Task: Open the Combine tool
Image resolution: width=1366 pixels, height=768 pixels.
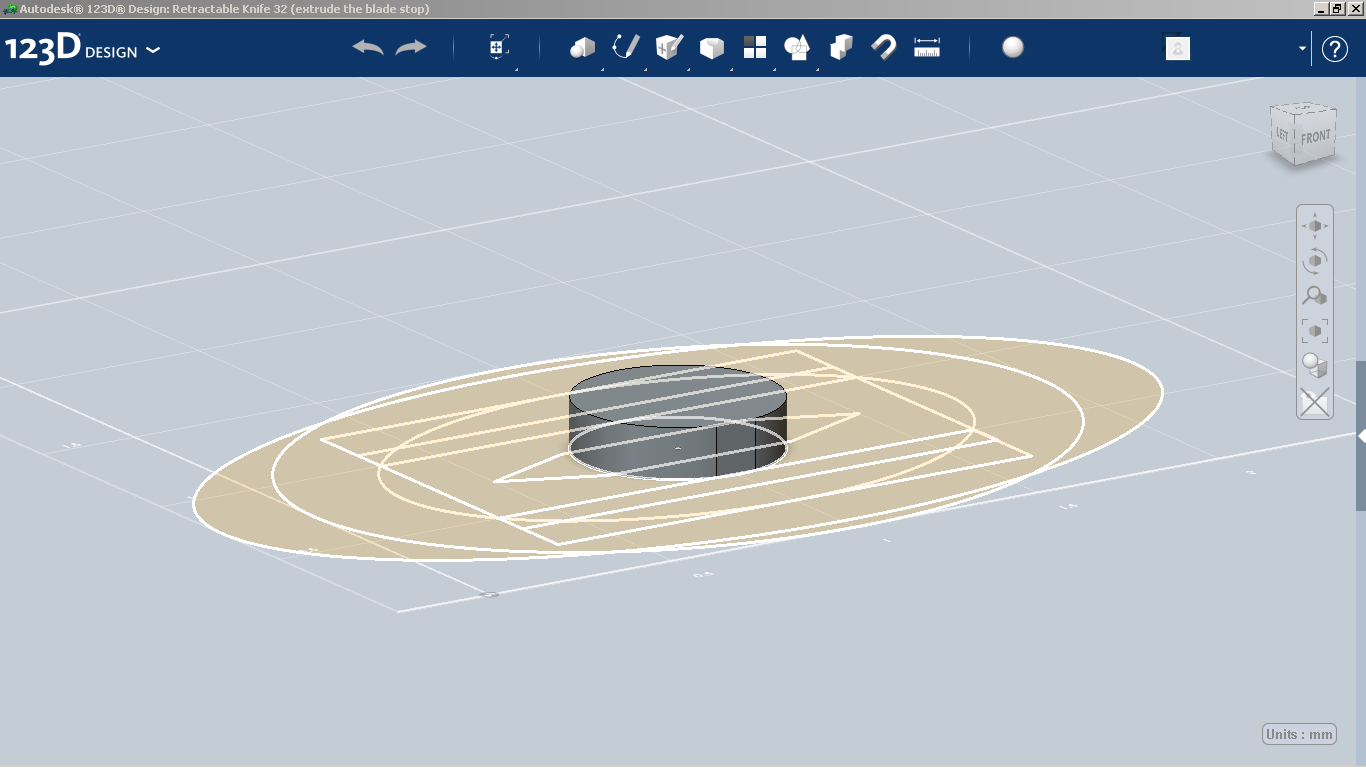Action: coord(840,46)
